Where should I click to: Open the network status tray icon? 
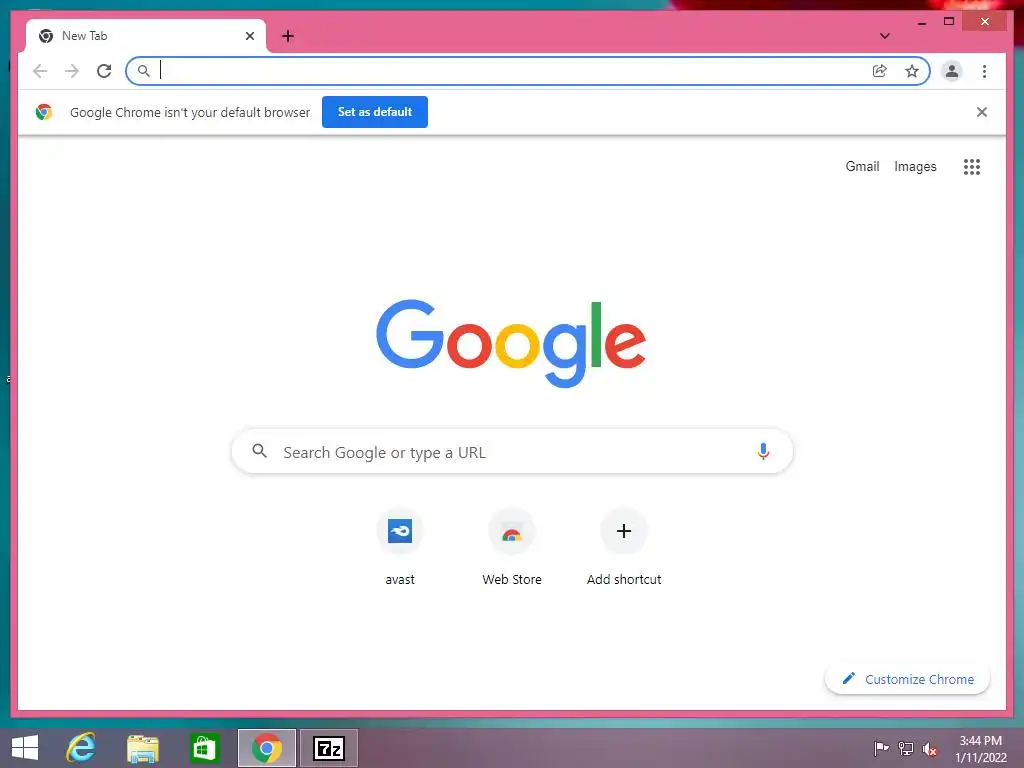[x=906, y=748]
